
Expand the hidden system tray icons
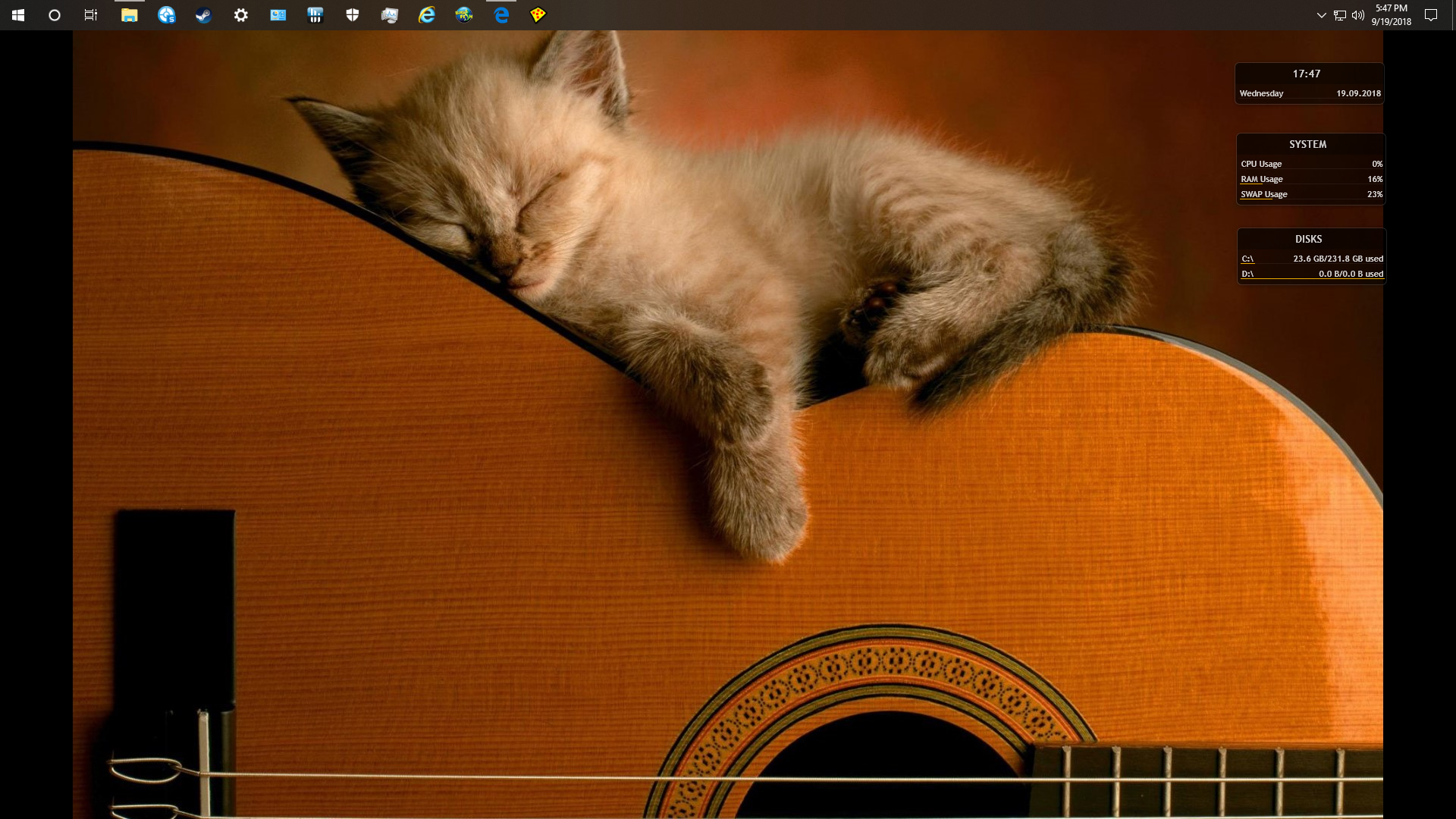point(1321,15)
